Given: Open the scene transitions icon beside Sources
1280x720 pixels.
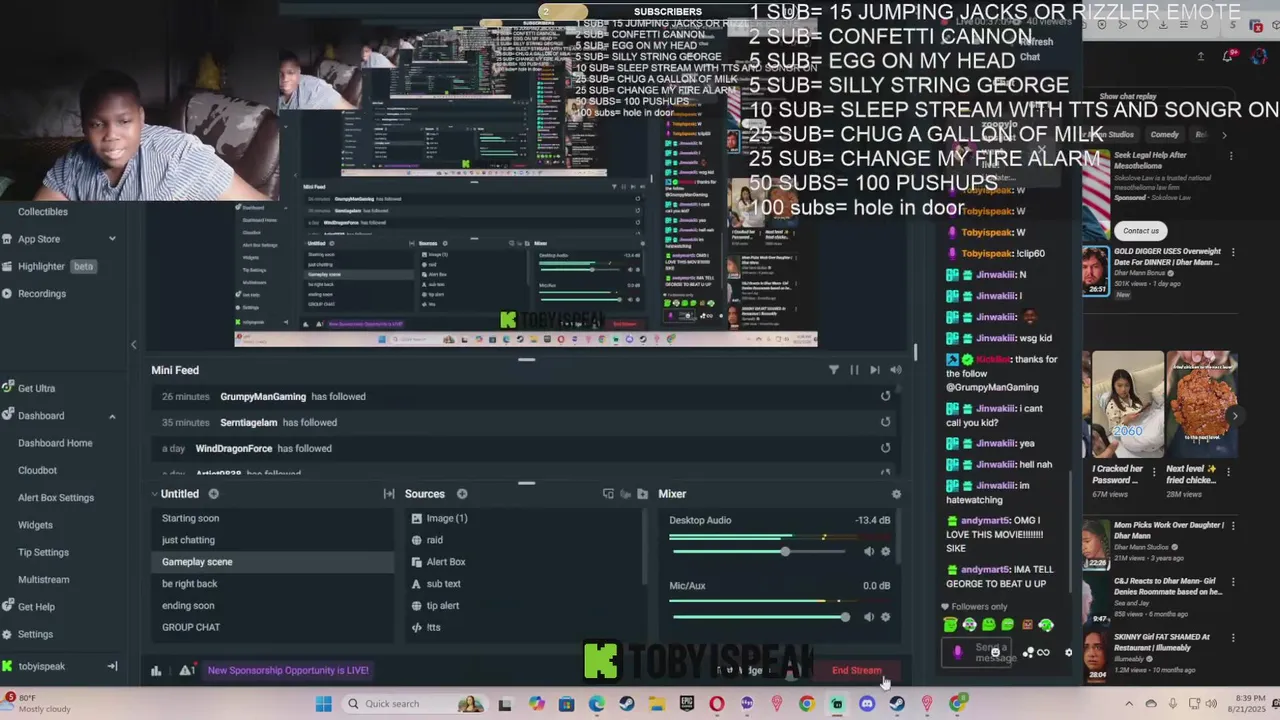Looking at the screenshot, I should click(x=389, y=494).
